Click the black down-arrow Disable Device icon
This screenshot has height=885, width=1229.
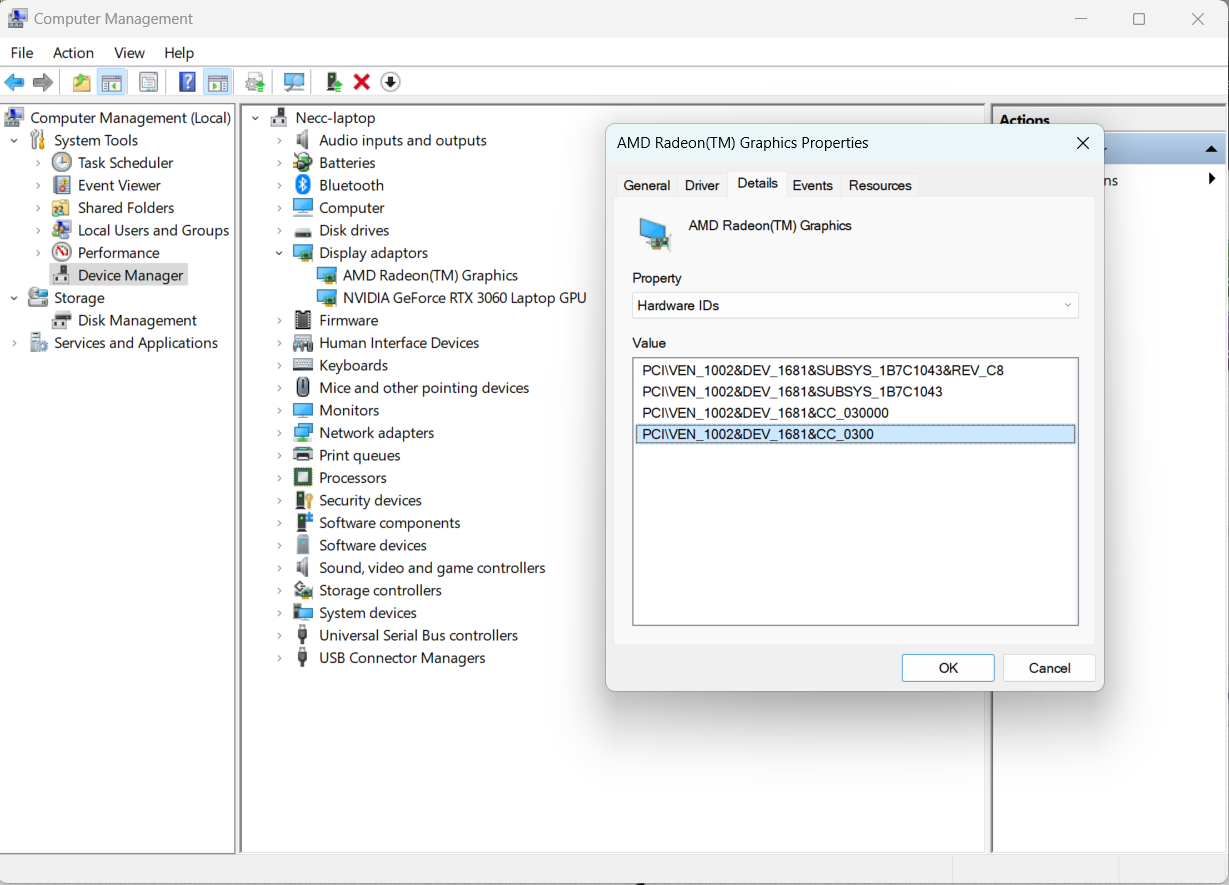[x=390, y=82]
